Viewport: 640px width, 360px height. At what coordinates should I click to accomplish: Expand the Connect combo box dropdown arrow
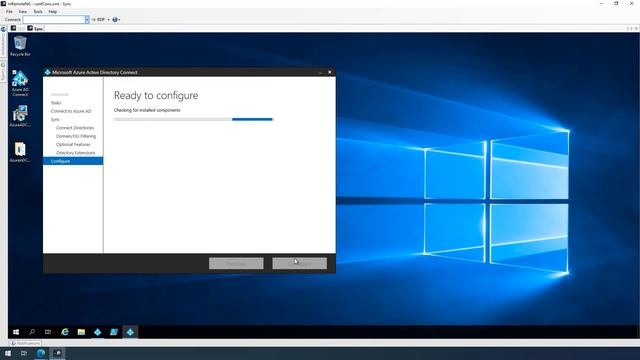click(87, 20)
